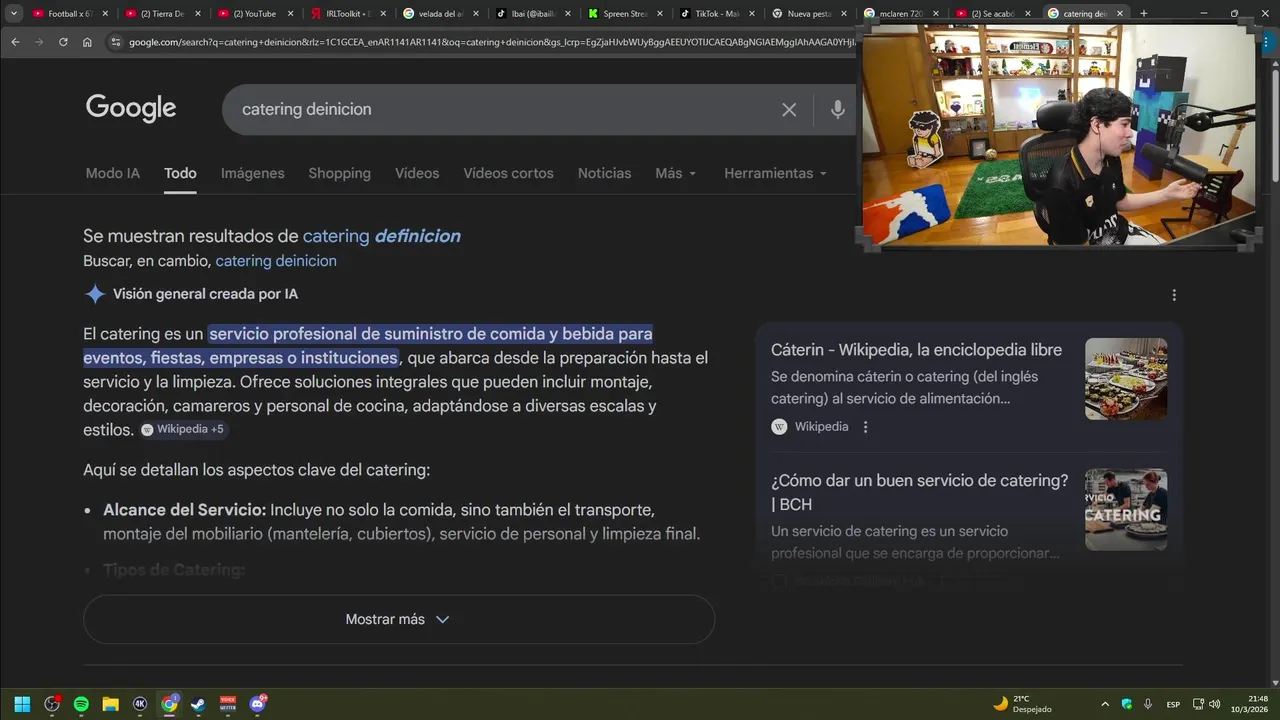Open Wikipedia result three-dot menu

[866, 427]
